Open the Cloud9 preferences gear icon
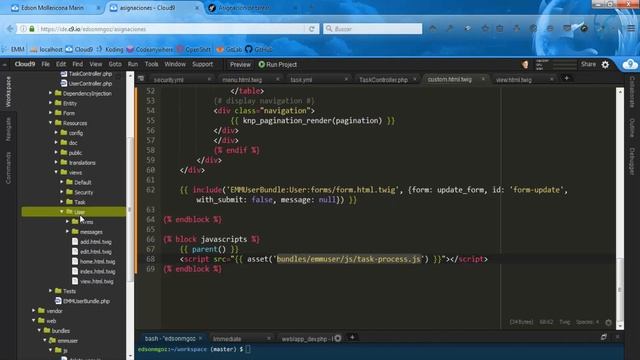This screenshot has width=640, height=360. 605,64
